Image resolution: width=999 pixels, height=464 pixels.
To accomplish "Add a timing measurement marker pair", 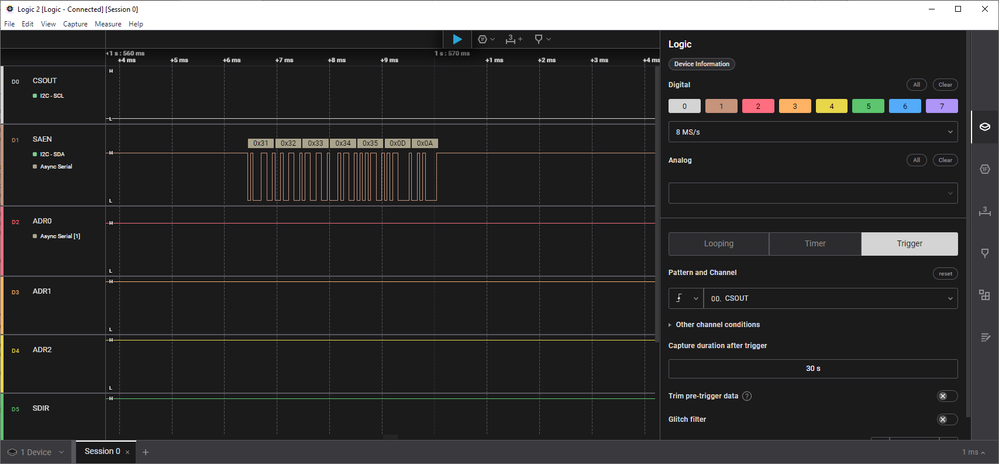I will [x=514, y=39].
